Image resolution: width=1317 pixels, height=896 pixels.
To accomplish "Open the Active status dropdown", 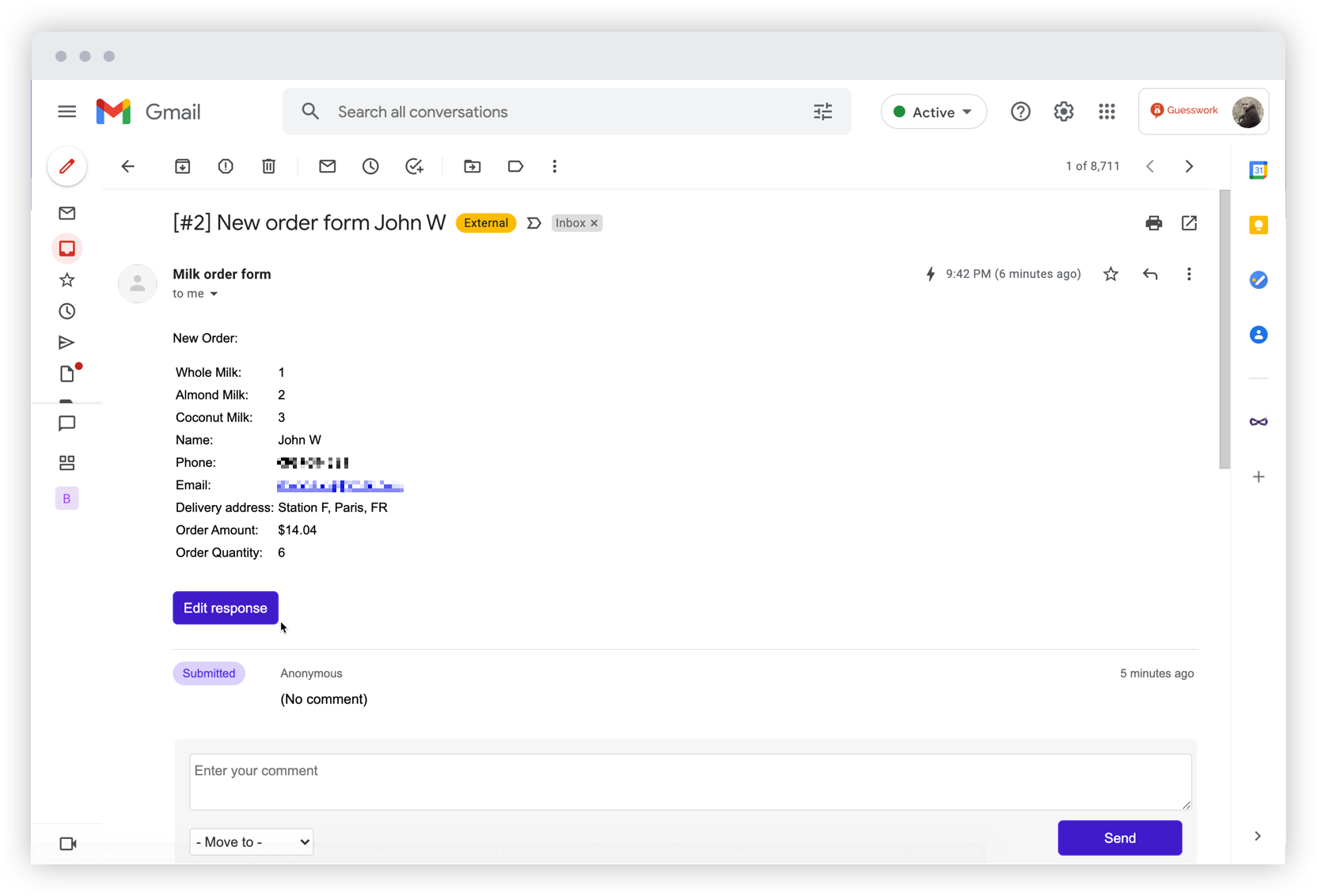I will [x=933, y=112].
